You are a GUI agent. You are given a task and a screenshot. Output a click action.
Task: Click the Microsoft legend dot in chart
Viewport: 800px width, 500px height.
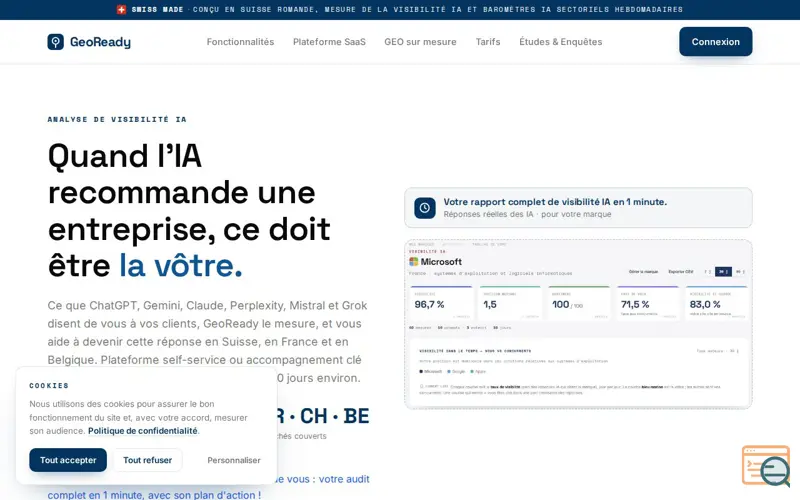(x=421, y=371)
